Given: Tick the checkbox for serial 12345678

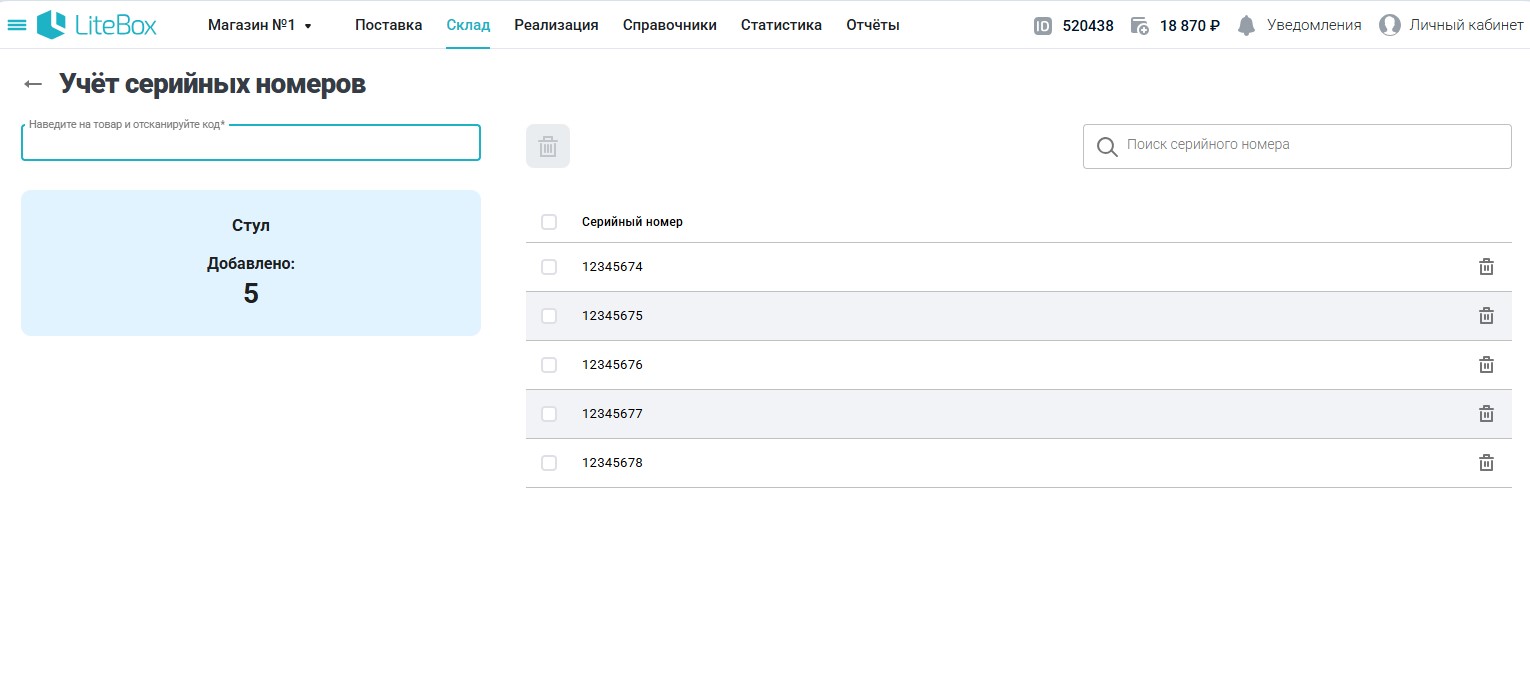Looking at the screenshot, I should [549, 463].
